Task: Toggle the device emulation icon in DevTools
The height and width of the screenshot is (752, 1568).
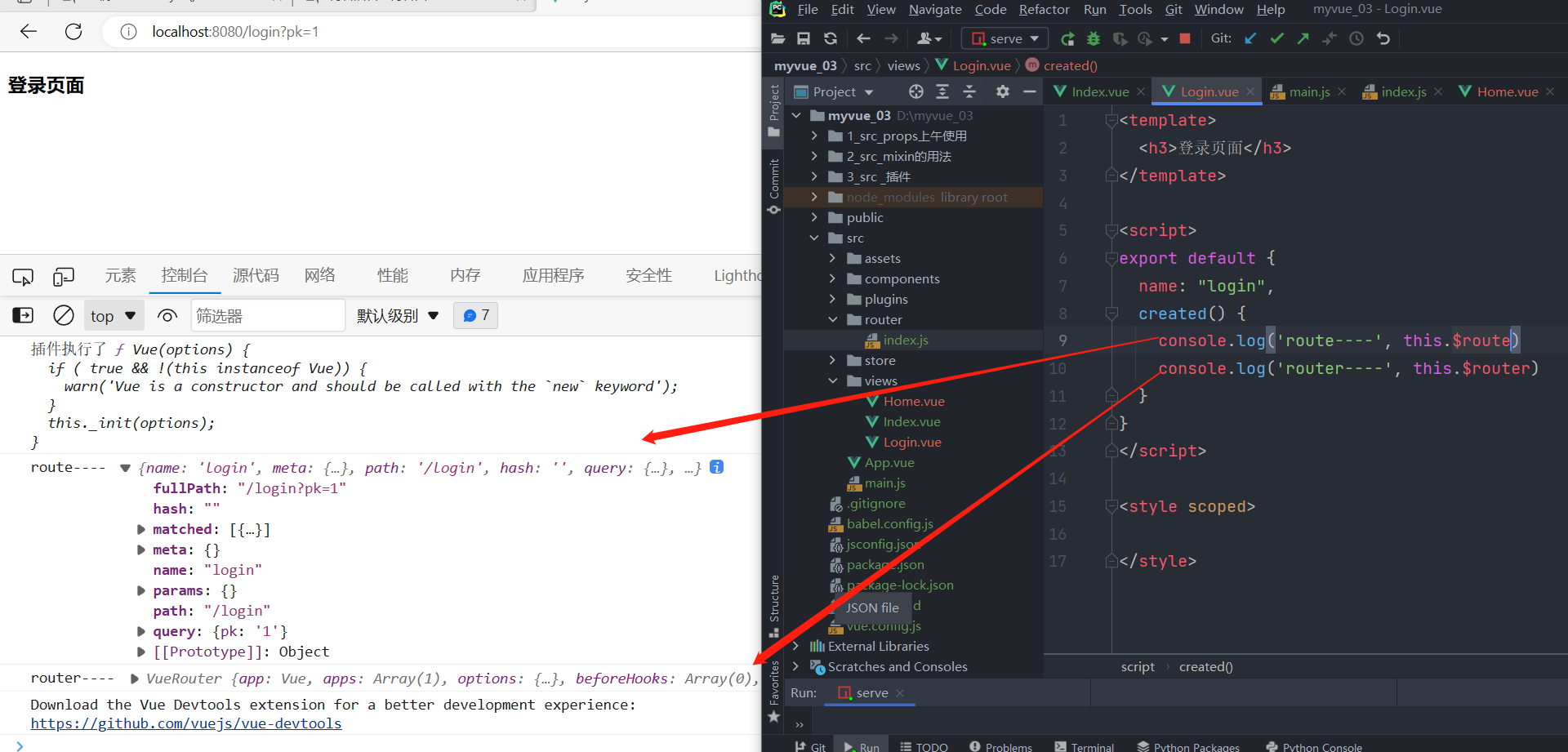Action: 64,277
